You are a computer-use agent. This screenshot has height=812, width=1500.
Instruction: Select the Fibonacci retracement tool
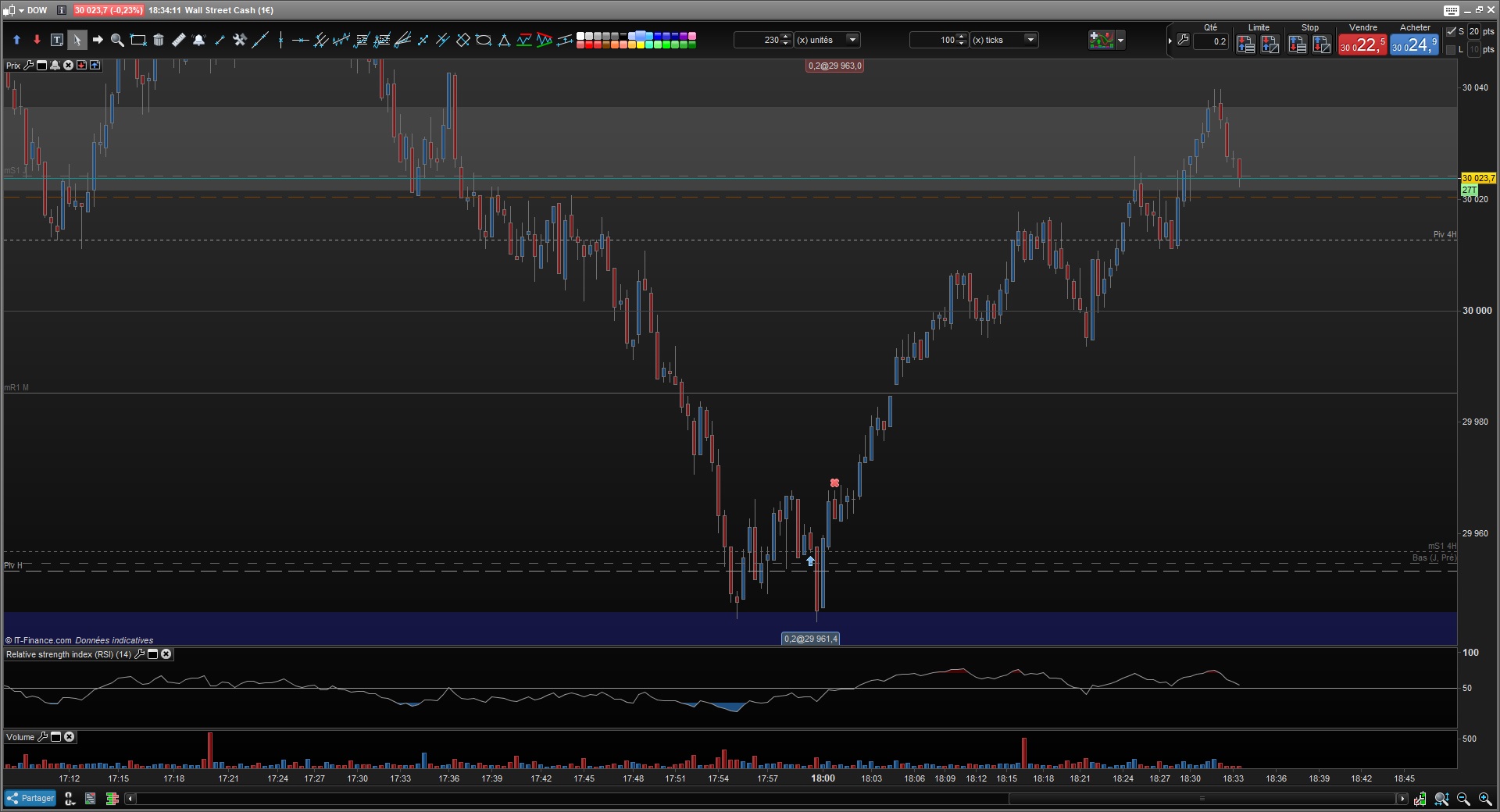362,40
